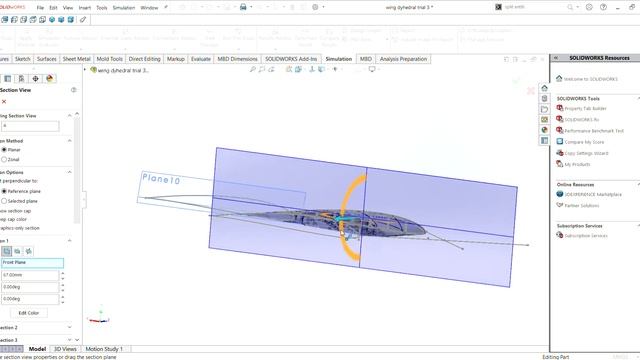Screen dimensions: 640x360
Task: Select the Front plane icon under Section 1
Action: 7,251
